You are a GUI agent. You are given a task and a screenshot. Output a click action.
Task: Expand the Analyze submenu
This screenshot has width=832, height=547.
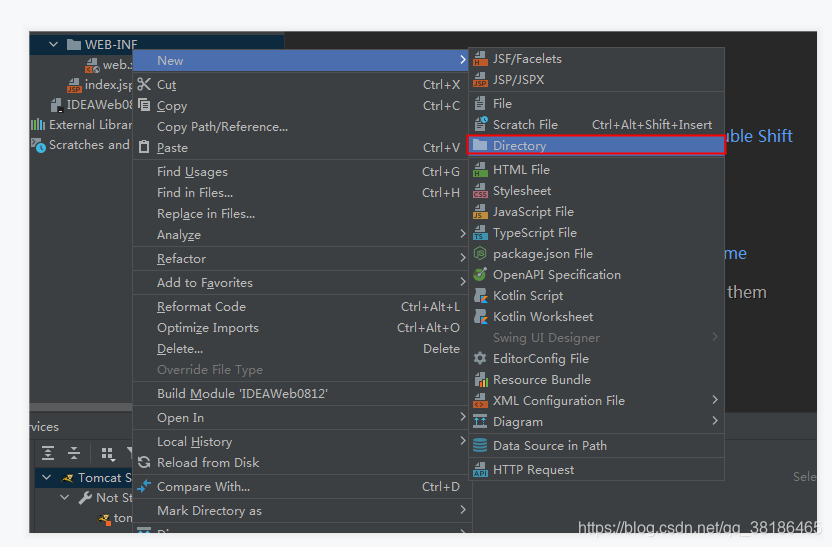462,234
